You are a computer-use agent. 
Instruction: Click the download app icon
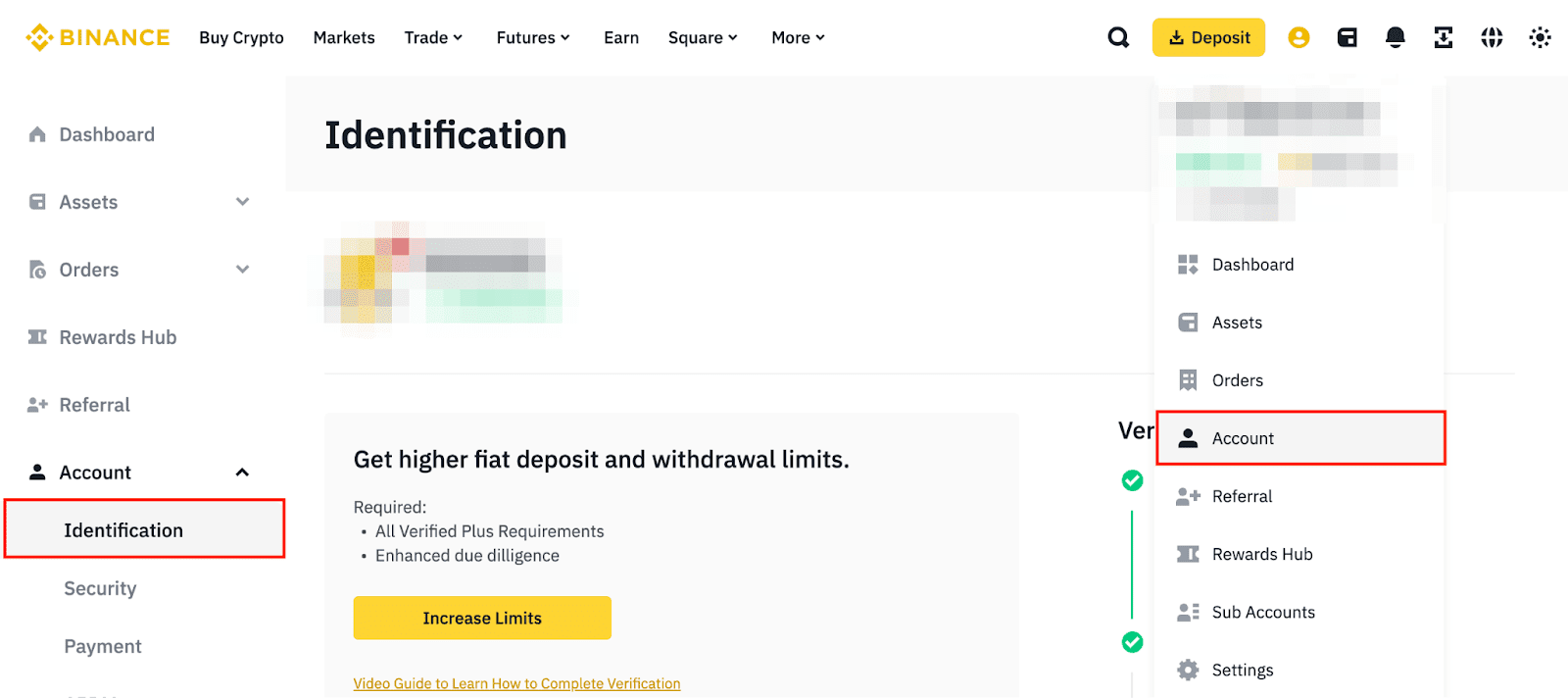click(x=1443, y=37)
